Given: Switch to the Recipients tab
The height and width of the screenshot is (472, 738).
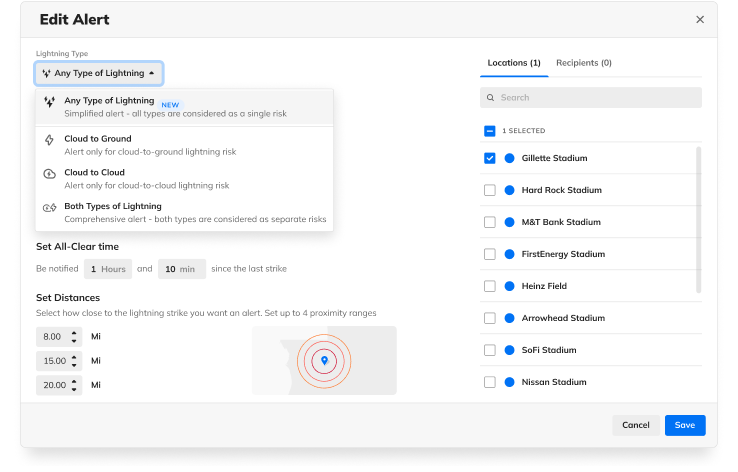Looking at the screenshot, I should pos(583,63).
